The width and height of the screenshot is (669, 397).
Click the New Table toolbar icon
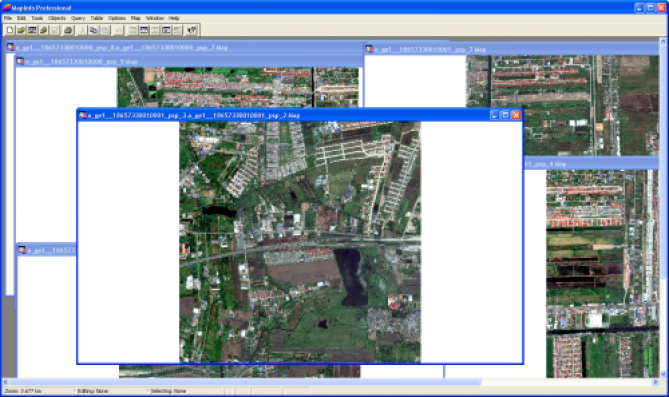[9, 30]
